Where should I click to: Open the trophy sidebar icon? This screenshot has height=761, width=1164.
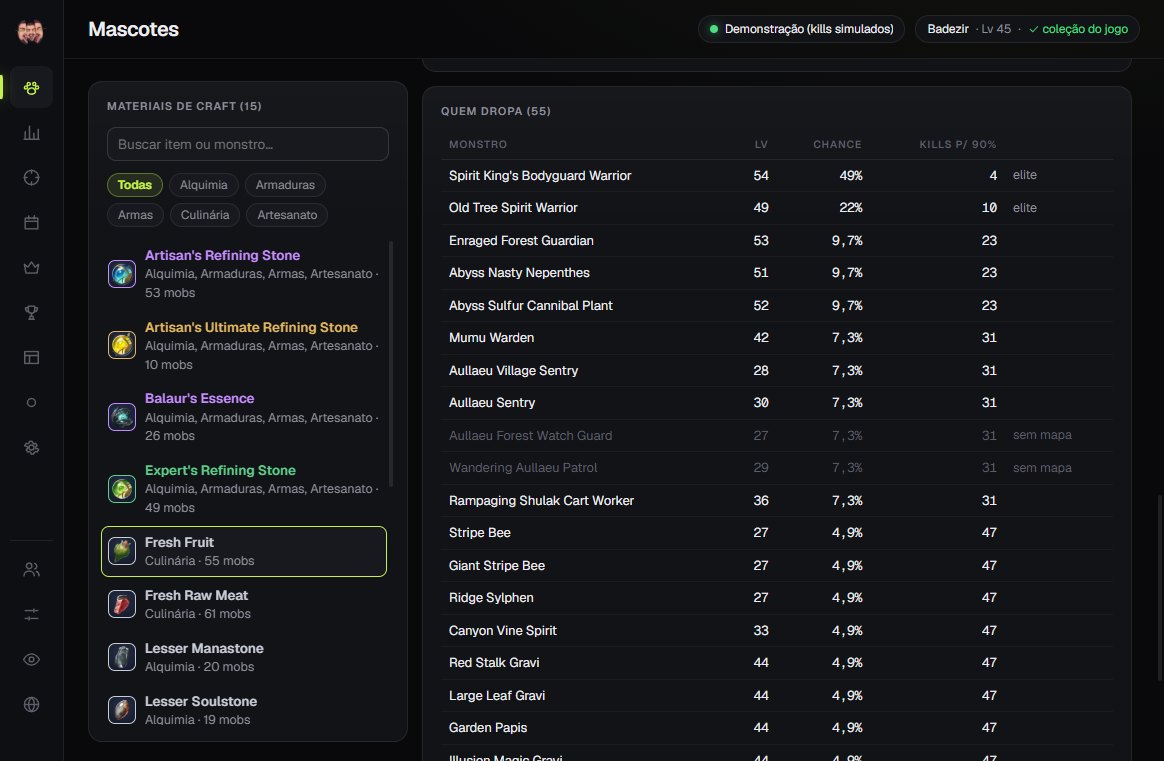31,313
